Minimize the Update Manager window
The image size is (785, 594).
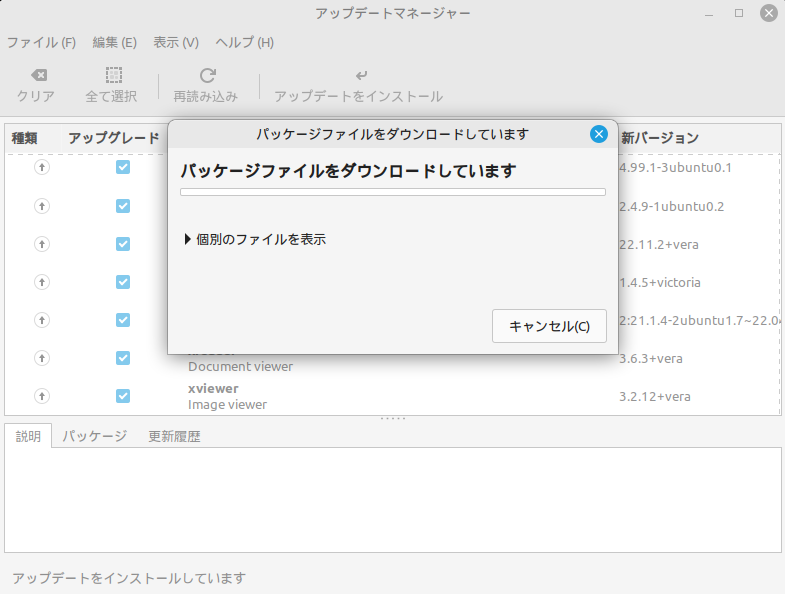point(709,14)
